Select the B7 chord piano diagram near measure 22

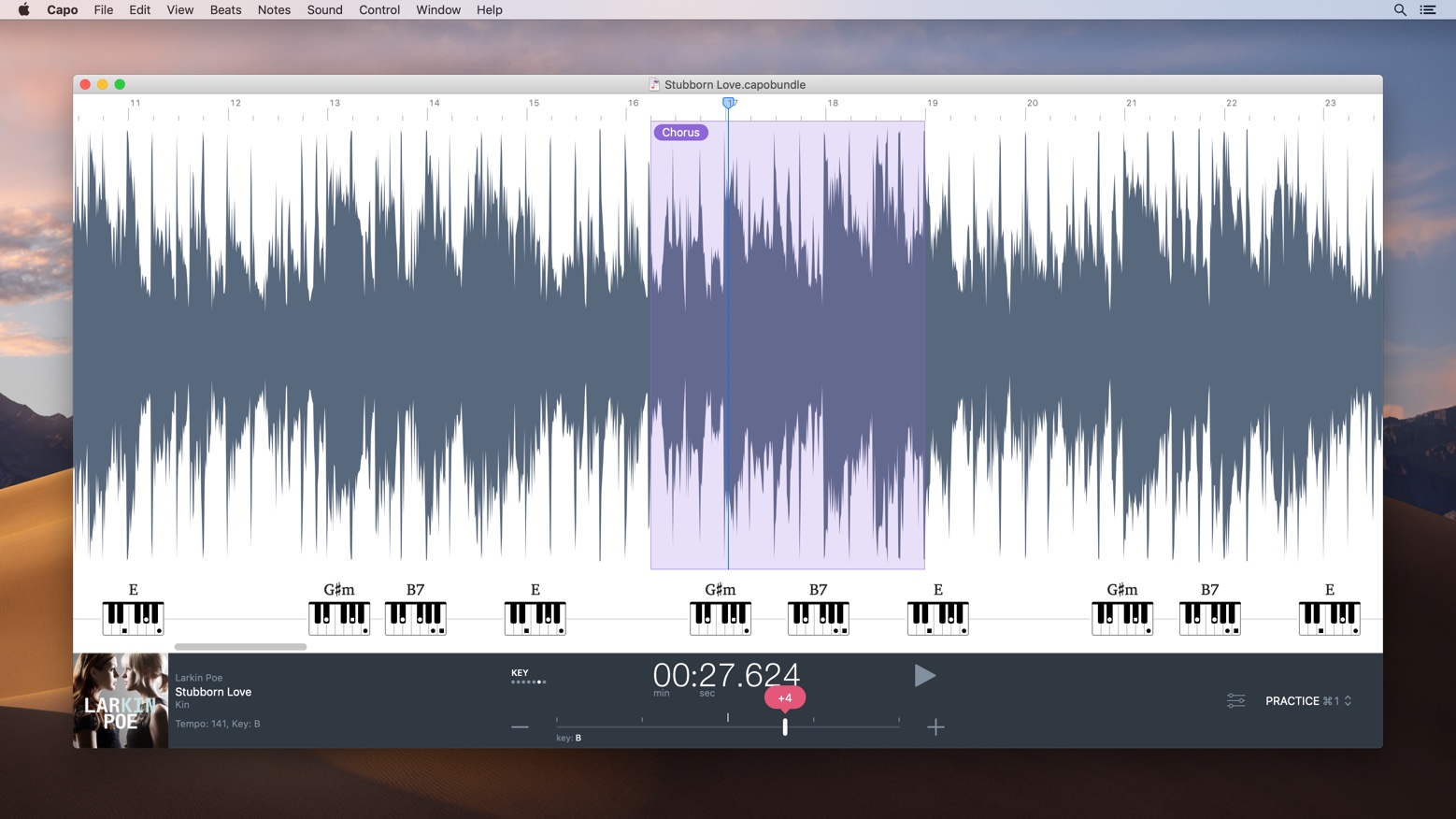pos(1210,618)
